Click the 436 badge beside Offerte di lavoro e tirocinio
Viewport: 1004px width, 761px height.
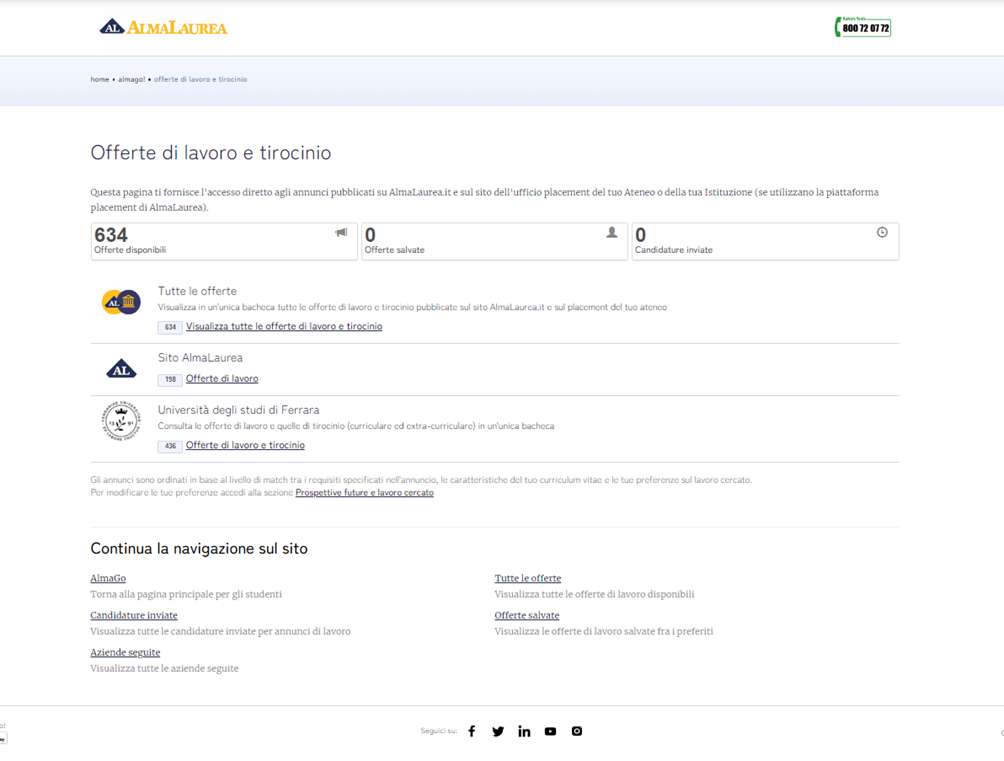tap(170, 446)
